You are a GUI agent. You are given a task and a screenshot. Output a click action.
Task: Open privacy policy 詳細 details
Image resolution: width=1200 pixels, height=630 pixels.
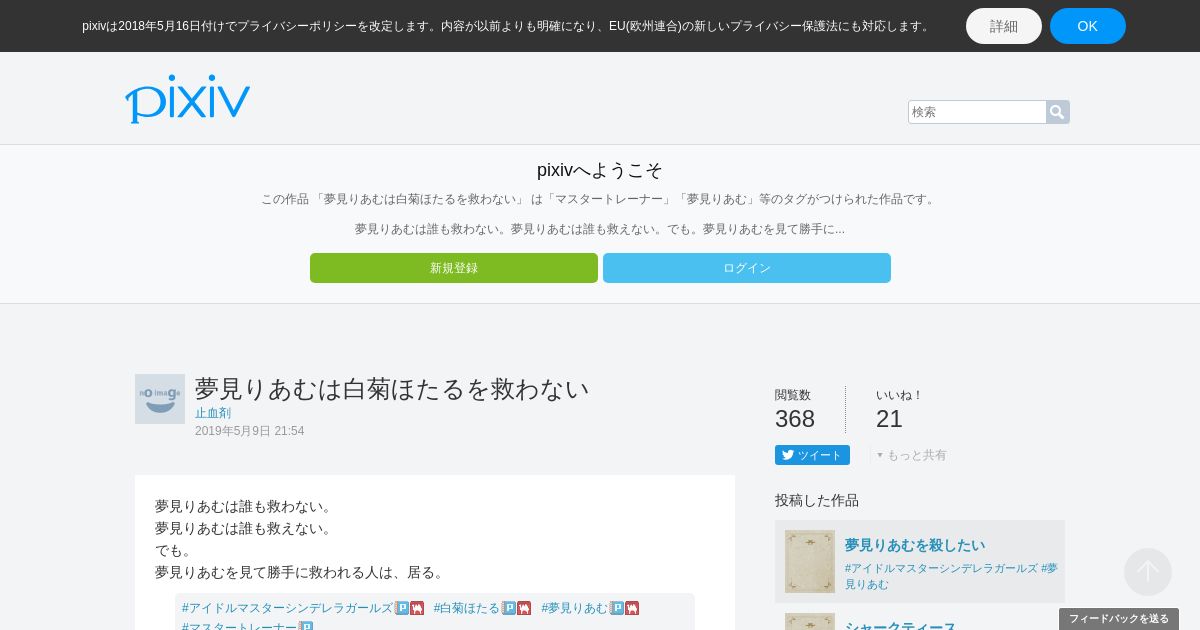pyautogui.click(x=1004, y=26)
